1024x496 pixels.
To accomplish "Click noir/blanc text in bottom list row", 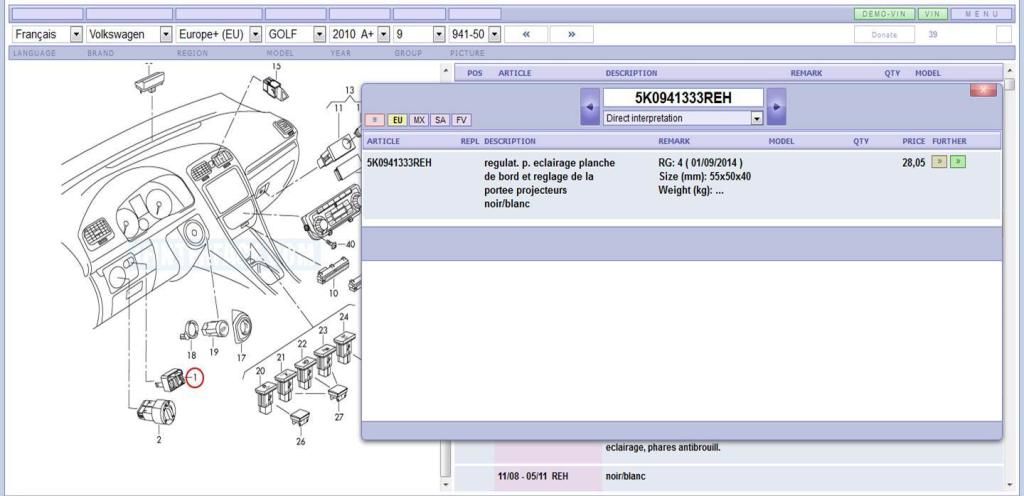I will click(x=625, y=476).
